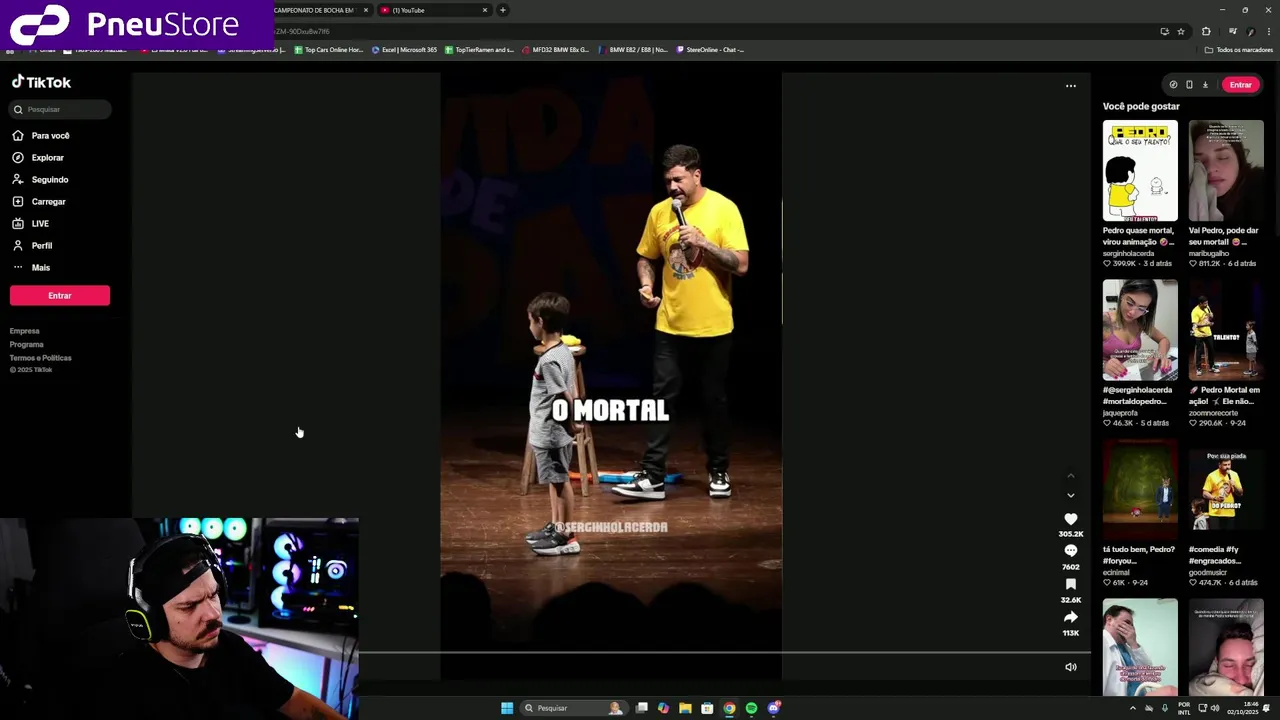Show hidden system tray icons
The height and width of the screenshot is (720, 1280).
pyautogui.click(x=1133, y=708)
